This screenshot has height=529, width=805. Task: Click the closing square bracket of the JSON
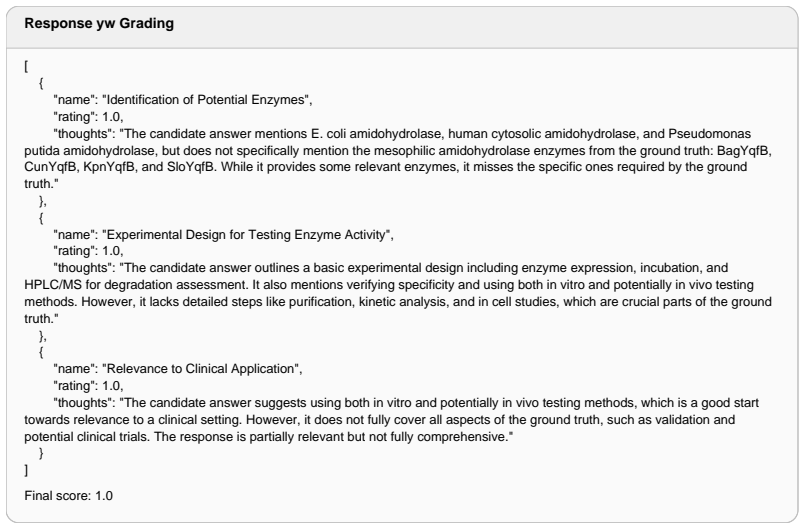pyautogui.click(x=26, y=469)
